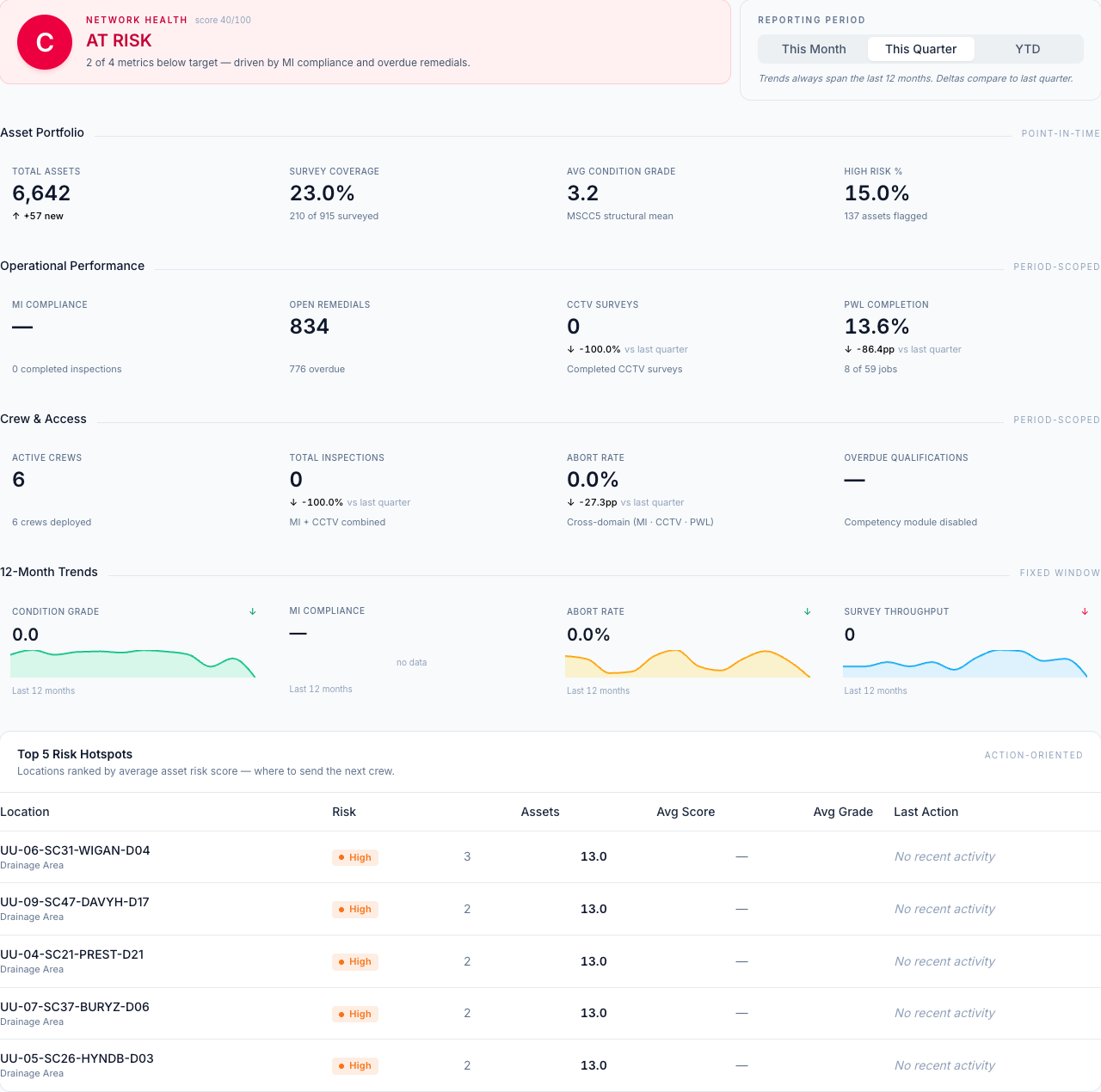Click the Abort Rate -27.3pp down arrow

[x=571, y=502]
